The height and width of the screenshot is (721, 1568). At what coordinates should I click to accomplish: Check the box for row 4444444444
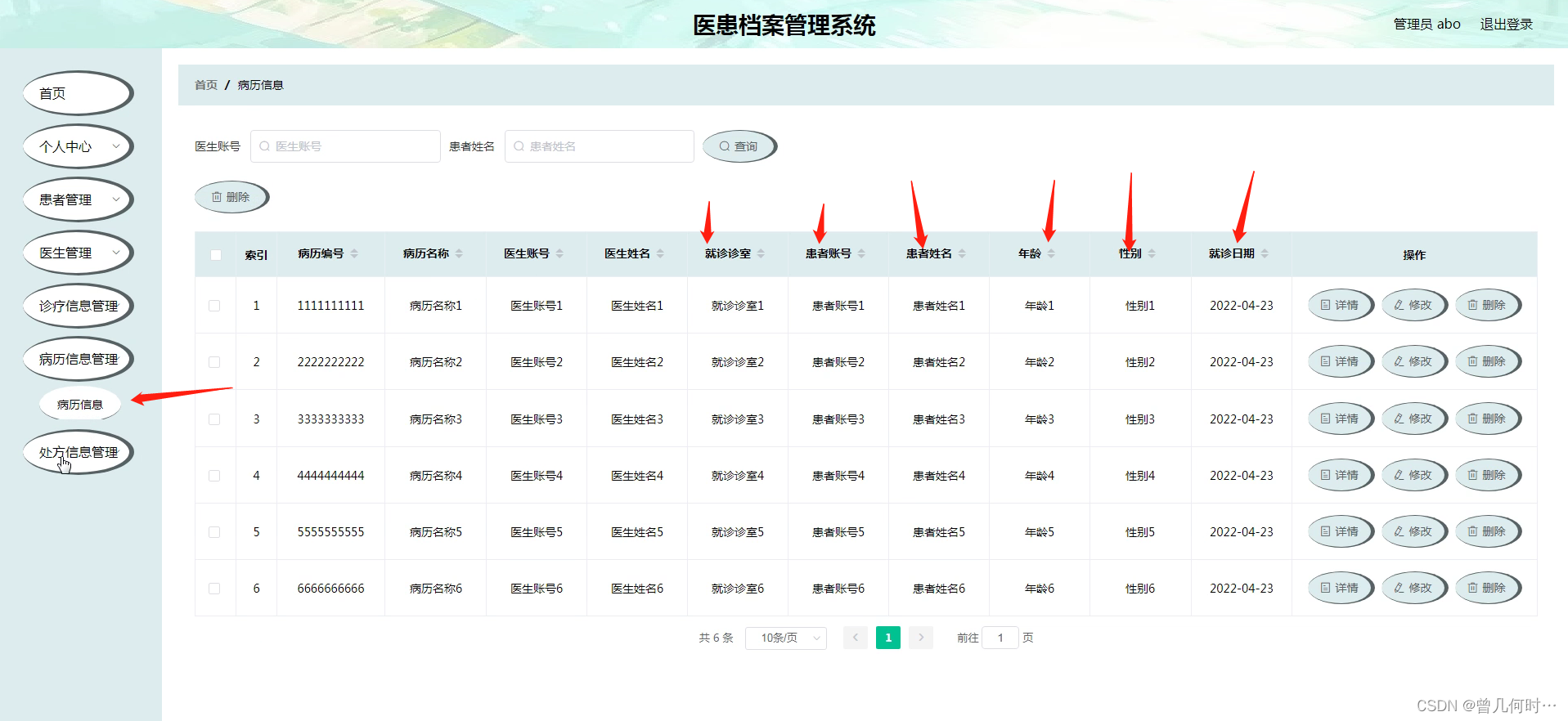point(214,476)
